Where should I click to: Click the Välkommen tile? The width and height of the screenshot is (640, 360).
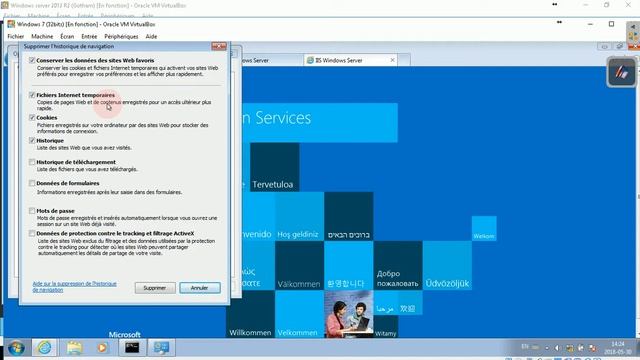[300, 266]
